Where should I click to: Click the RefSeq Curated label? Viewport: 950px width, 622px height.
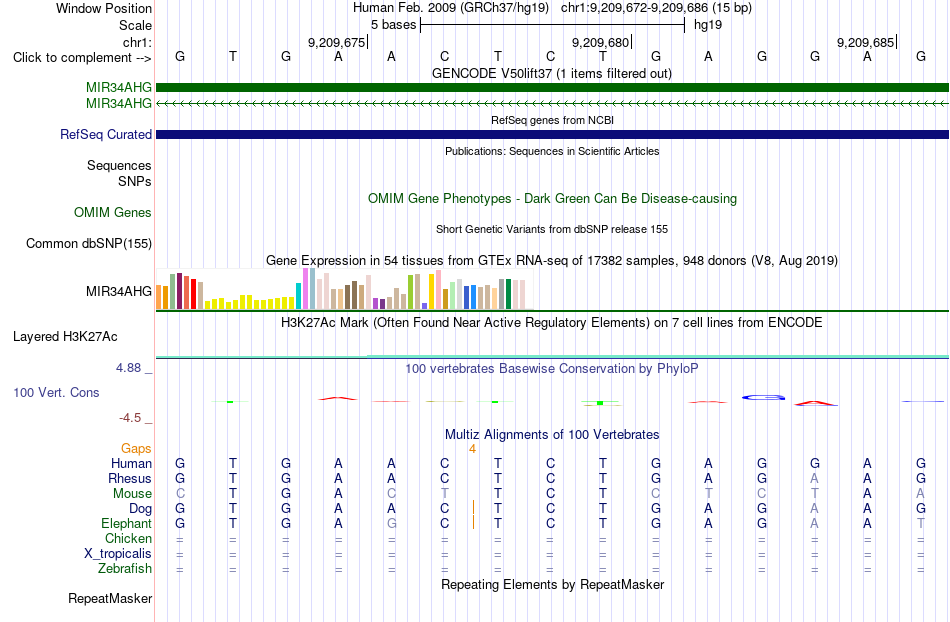(106, 134)
